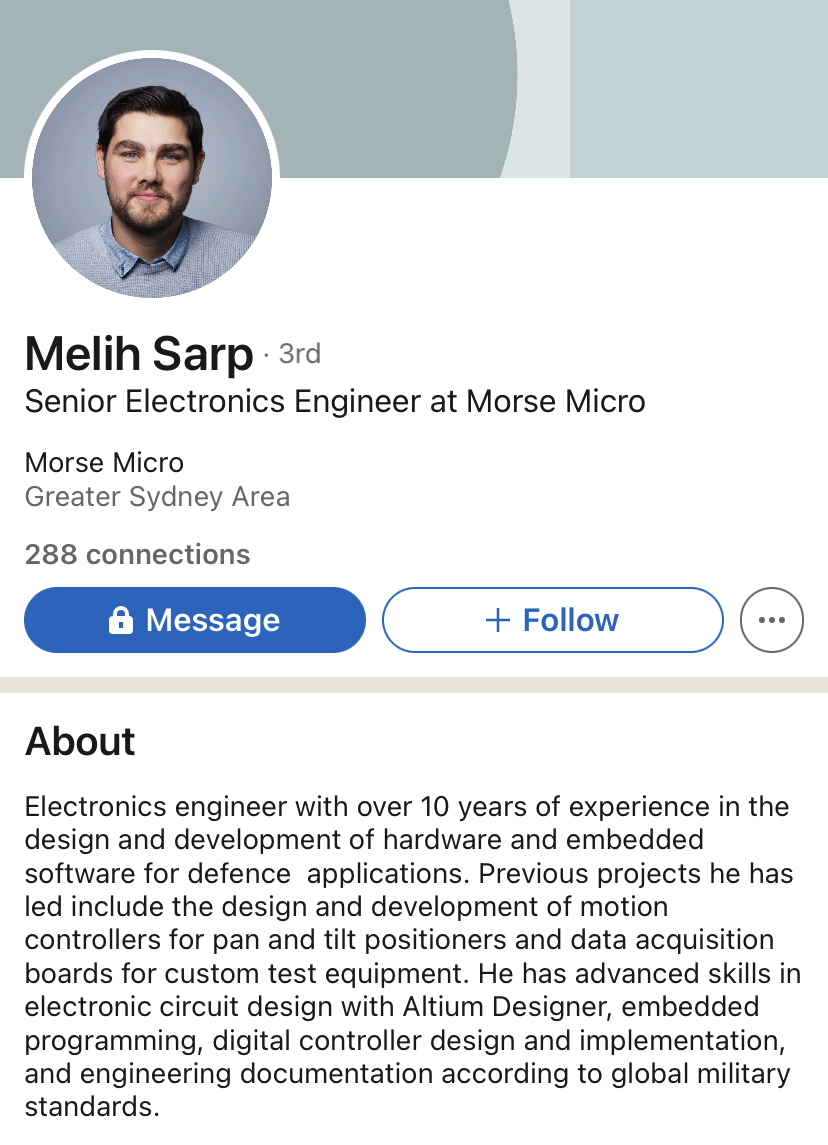Click the plus icon on Follow button

pyautogui.click(x=497, y=620)
